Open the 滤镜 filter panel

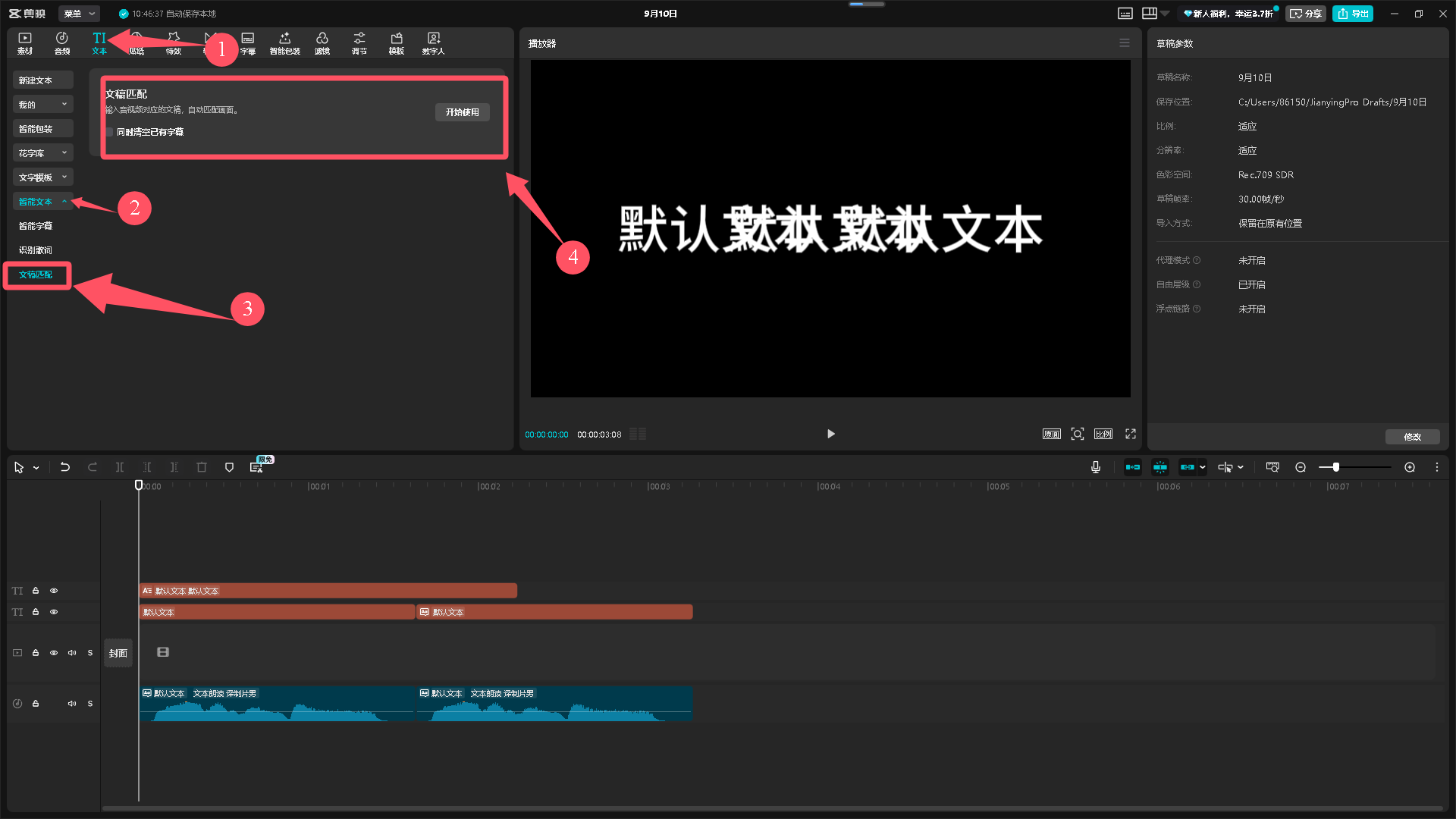[322, 42]
